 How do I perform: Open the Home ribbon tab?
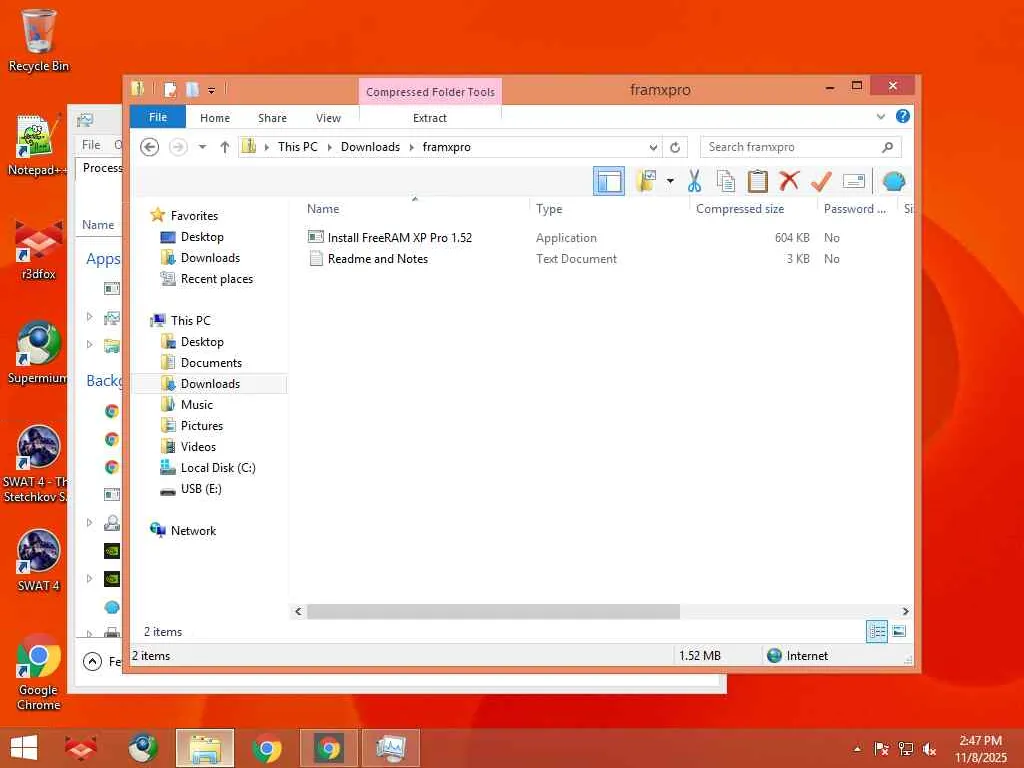(215, 118)
